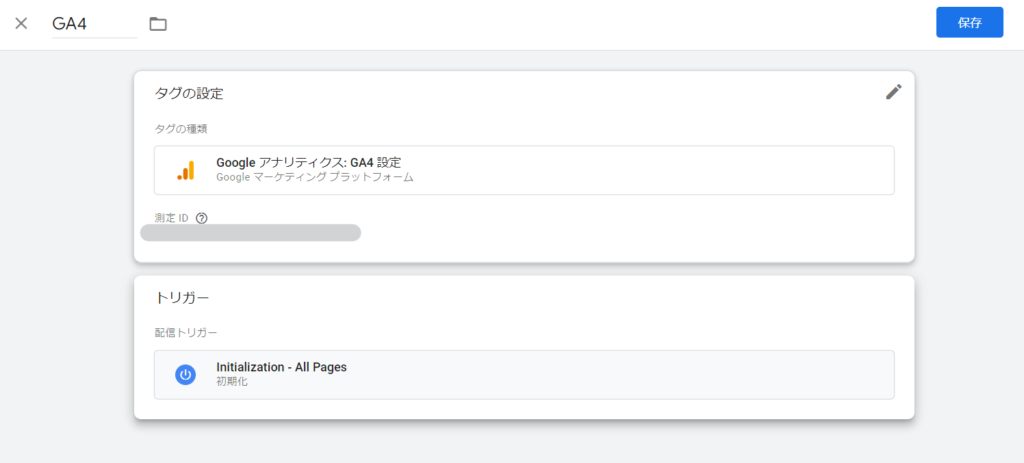Select the タグの設定 section heading
Screen dimensions: 1024x463
click(189, 93)
